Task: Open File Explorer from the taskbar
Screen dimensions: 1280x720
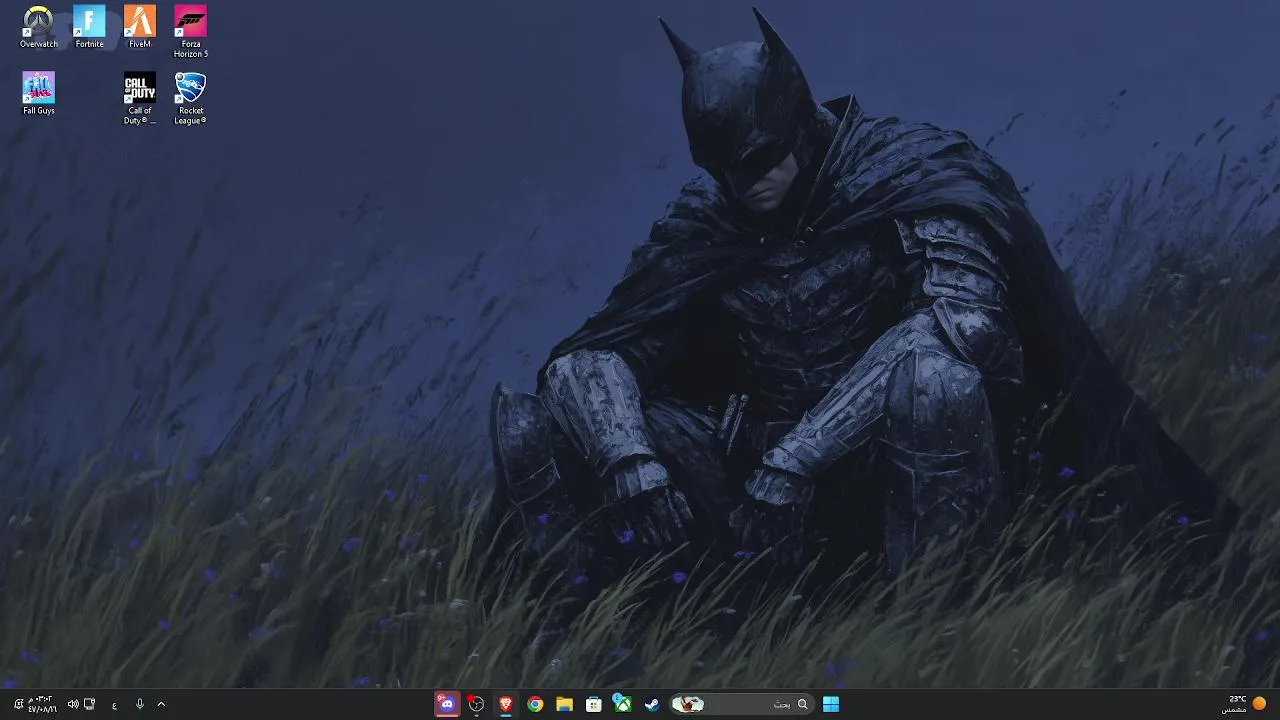Action: coord(564,704)
